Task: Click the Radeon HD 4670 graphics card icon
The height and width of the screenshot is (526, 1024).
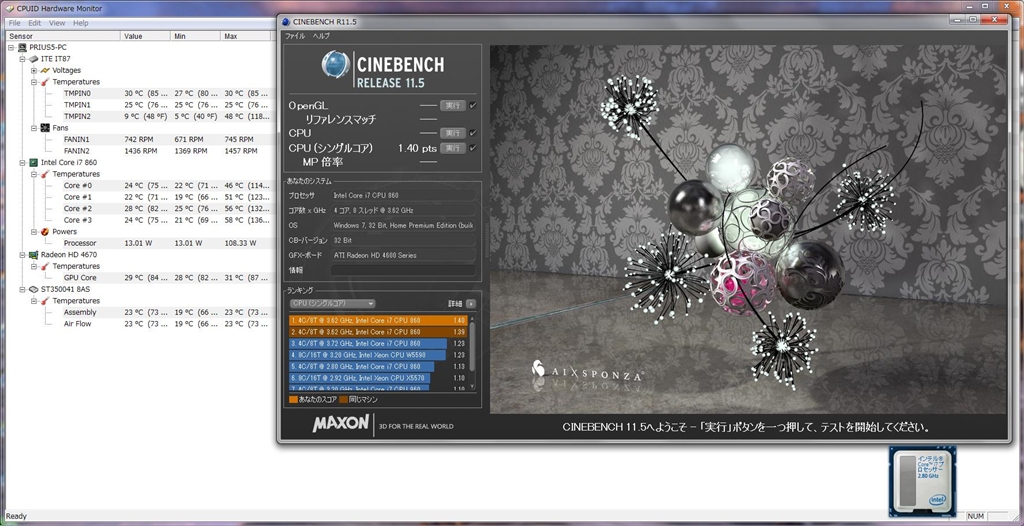Action: (33, 255)
